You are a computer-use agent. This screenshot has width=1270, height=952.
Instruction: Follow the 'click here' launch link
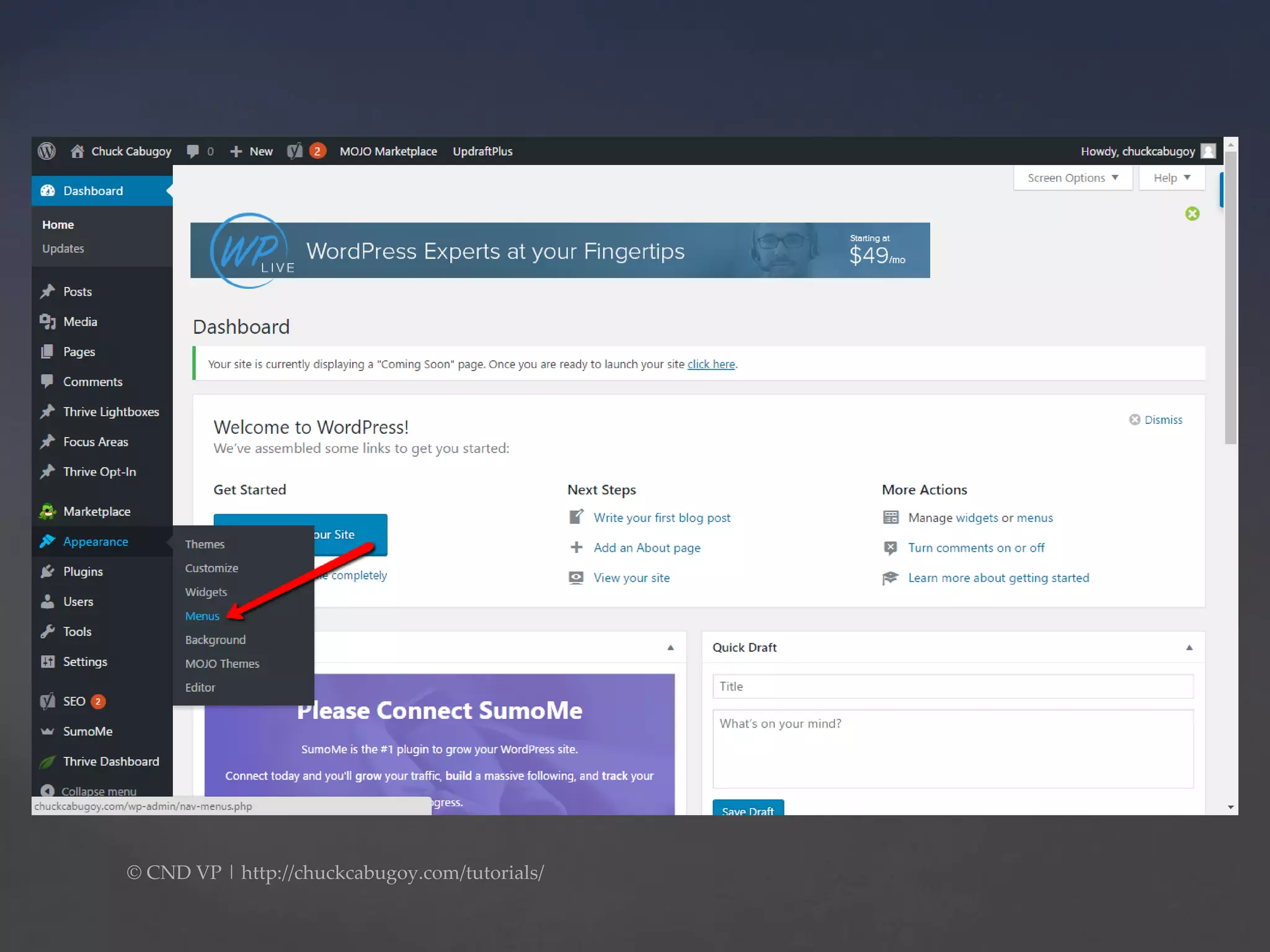(711, 364)
